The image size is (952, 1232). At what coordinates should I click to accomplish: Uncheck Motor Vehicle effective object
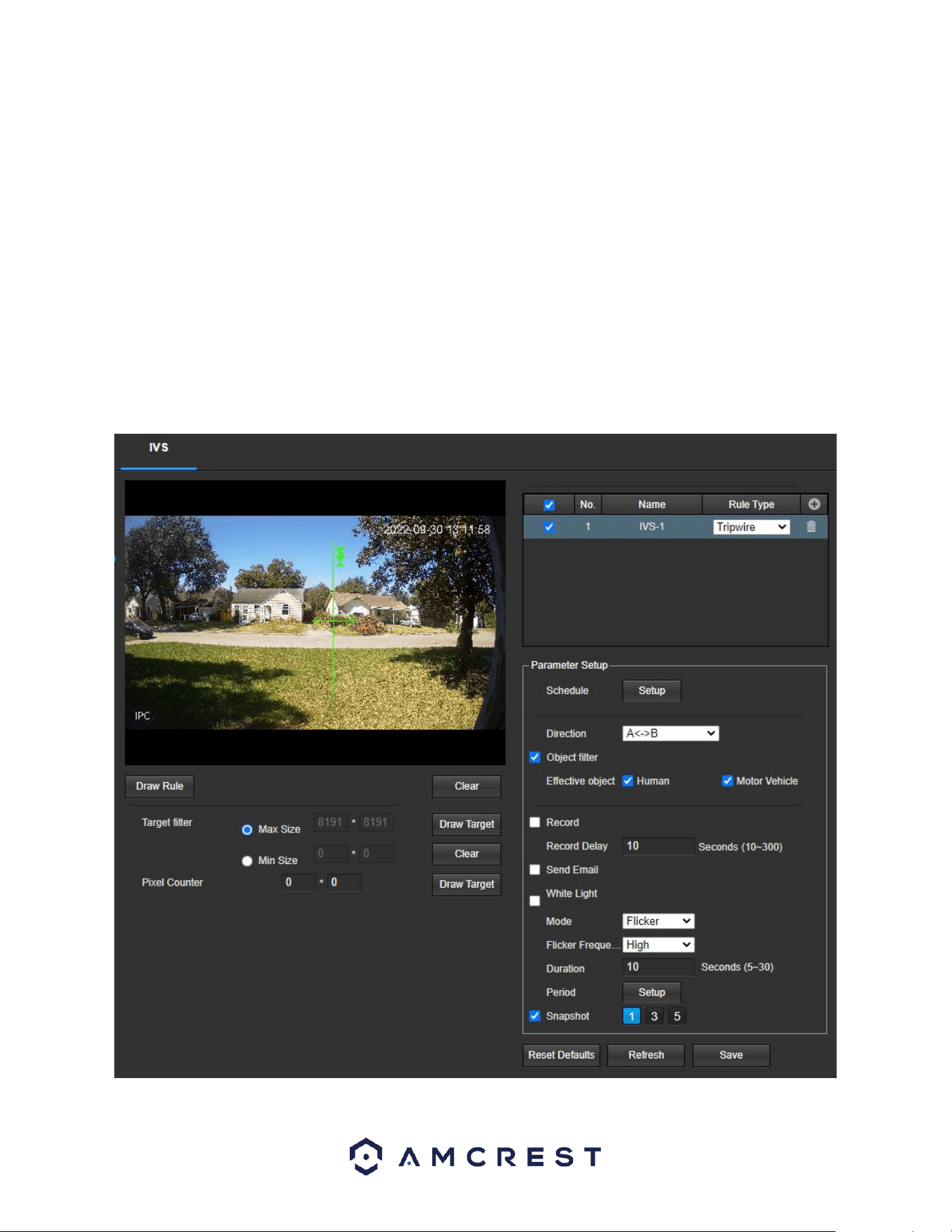click(727, 781)
